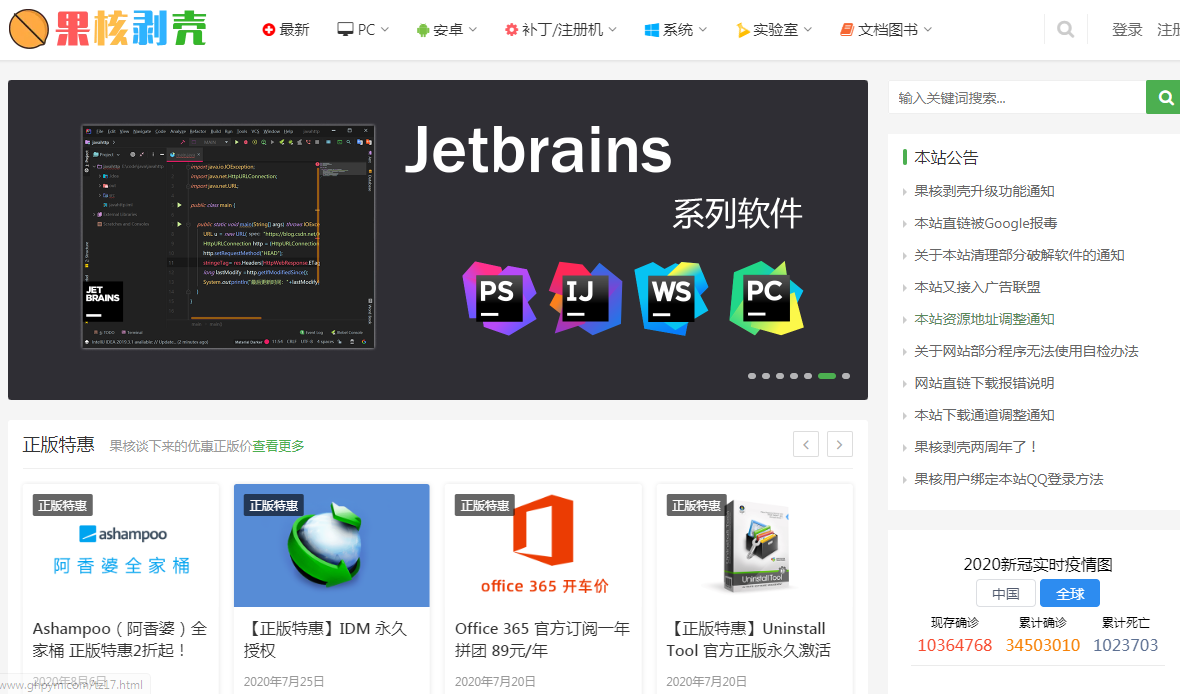Select the fifth carousel indicator dot
This screenshot has width=1180, height=694.
[808, 376]
